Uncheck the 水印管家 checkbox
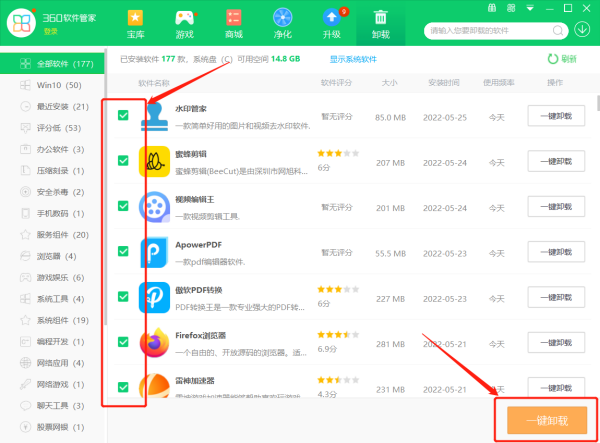The image size is (600, 443). point(123,115)
